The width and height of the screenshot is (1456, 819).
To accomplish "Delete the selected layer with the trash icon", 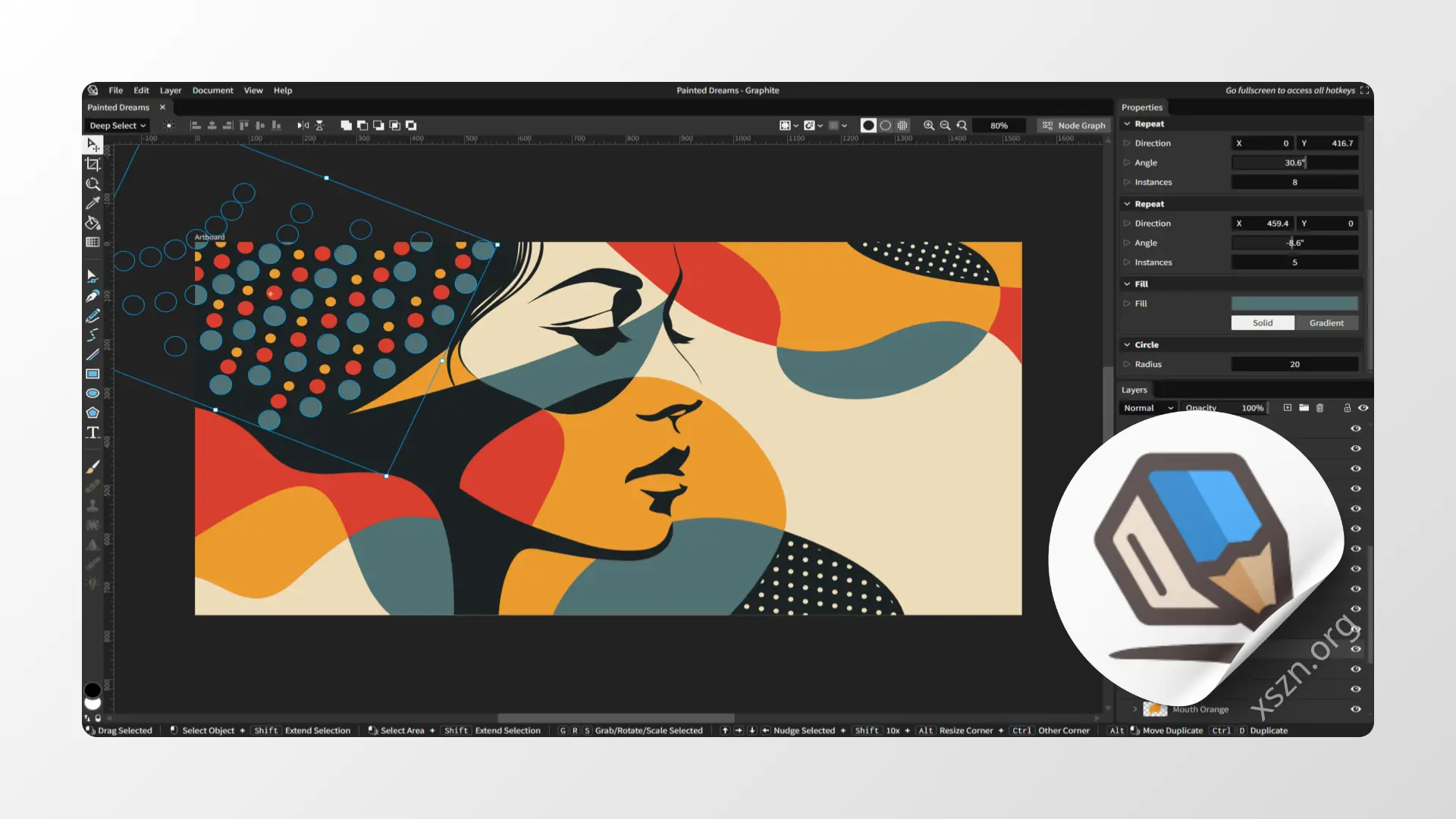I will 1319,408.
